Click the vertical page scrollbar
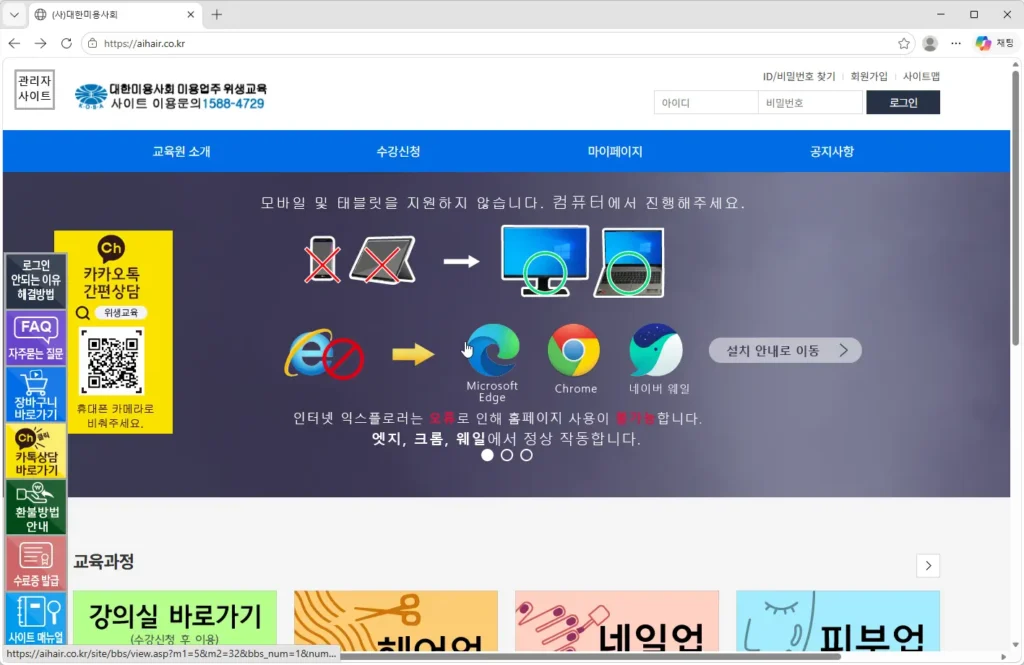 pos(1016,206)
